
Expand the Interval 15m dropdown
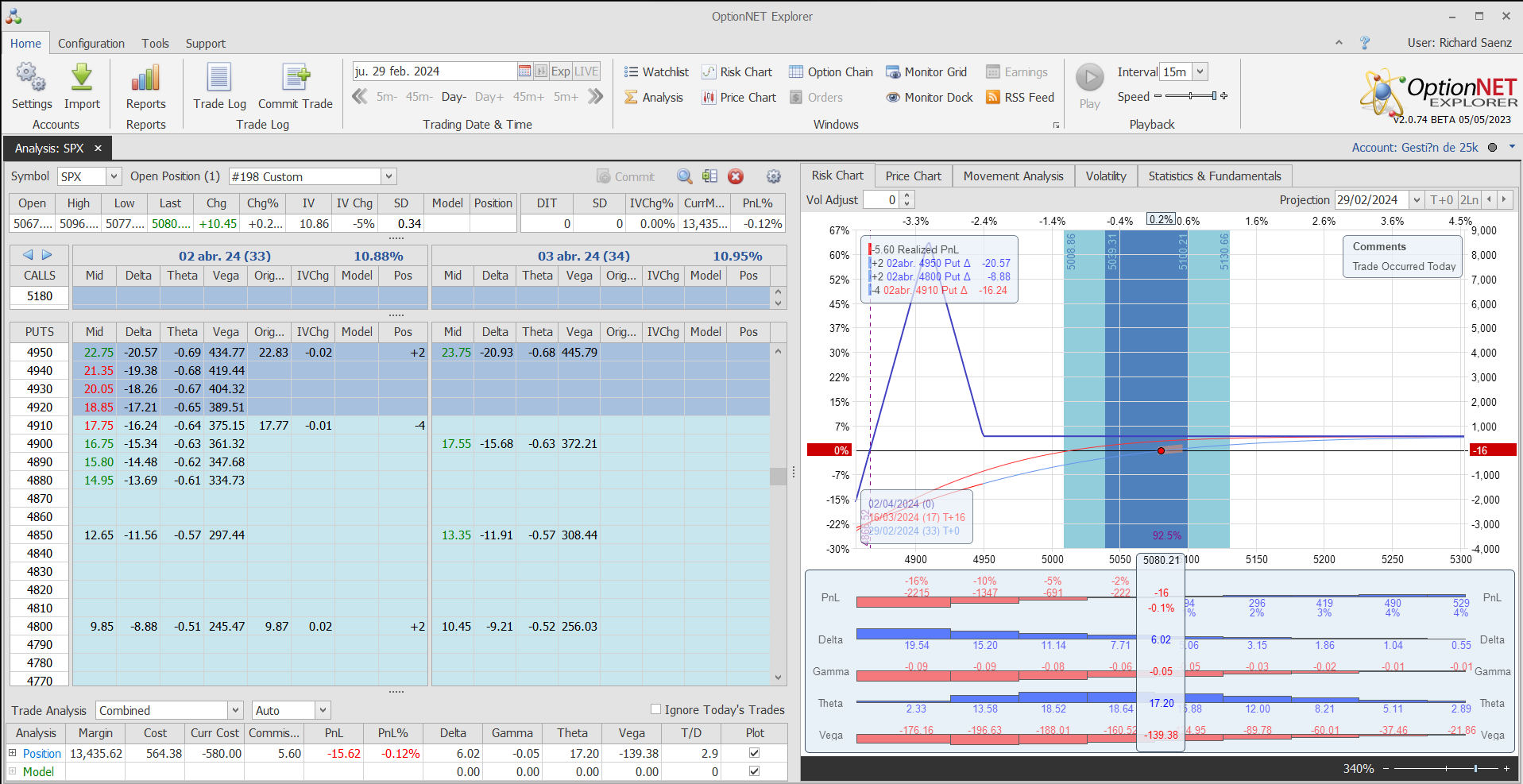point(1200,71)
